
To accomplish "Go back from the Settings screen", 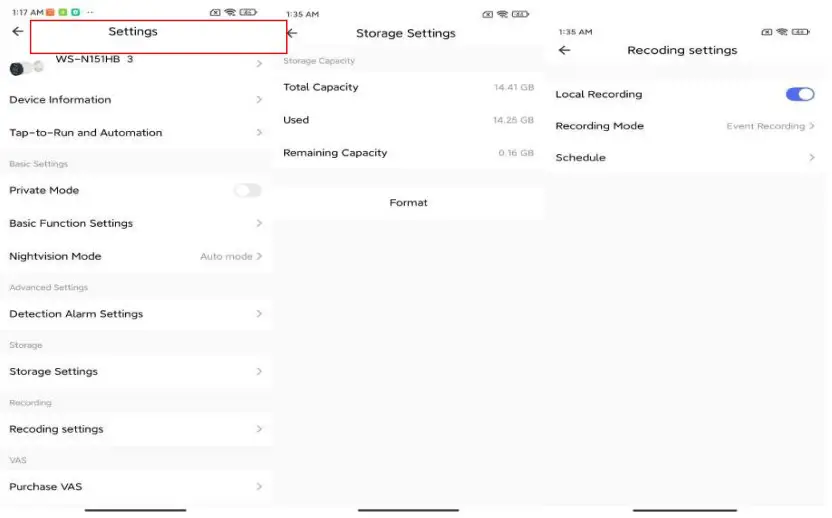I will pyautogui.click(x=18, y=31).
